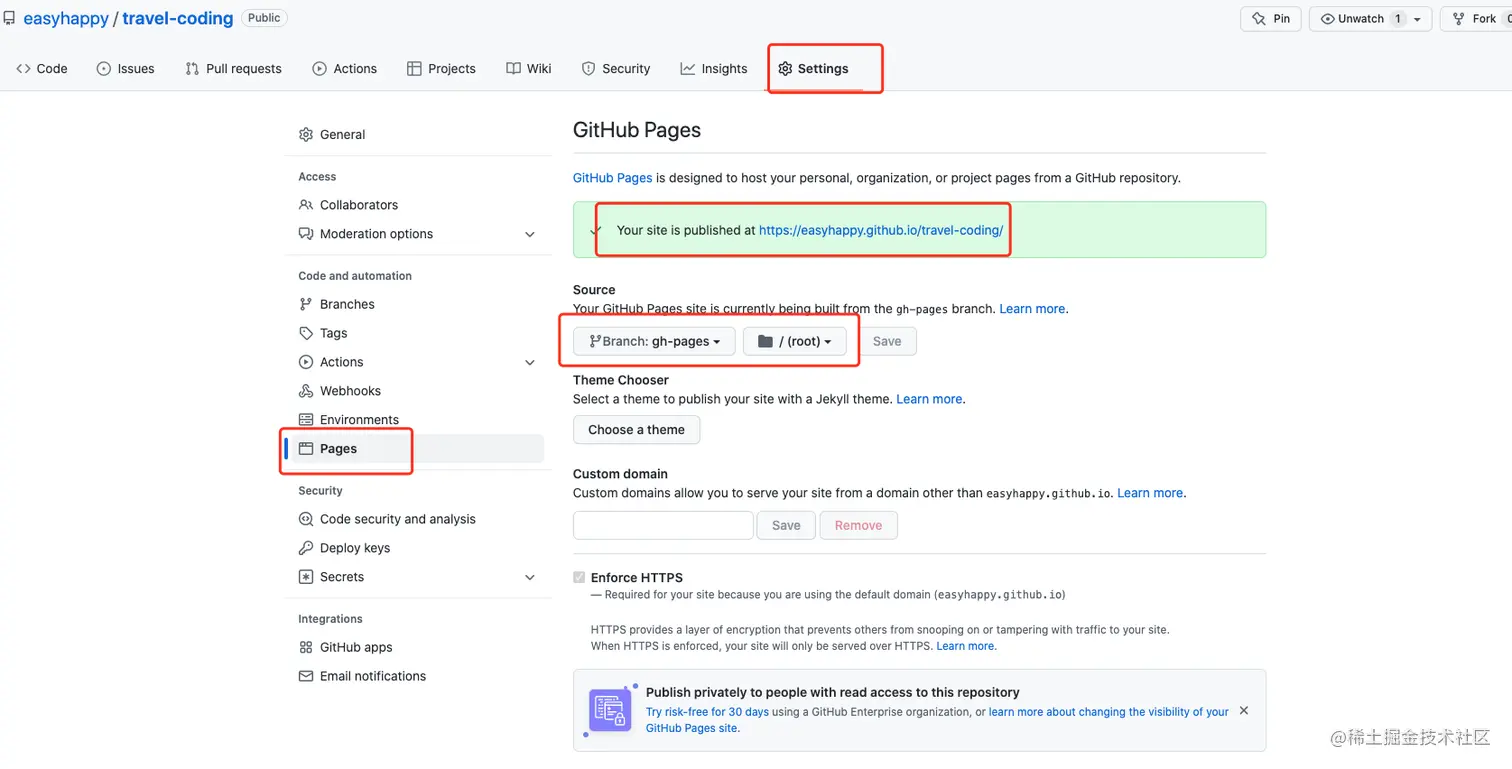1512x769 pixels.
Task: Expand the Secrets chevron
Action: [x=530, y=577]
